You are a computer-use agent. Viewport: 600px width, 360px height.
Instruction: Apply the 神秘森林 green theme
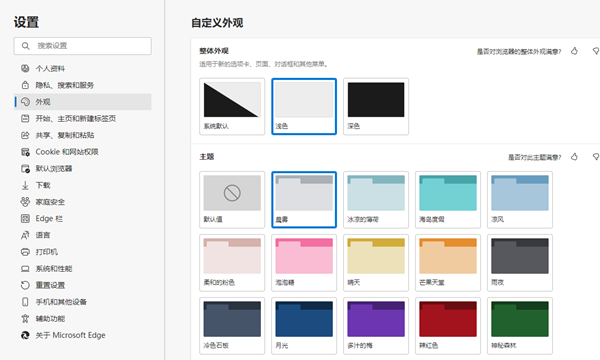tap(520, 326)
